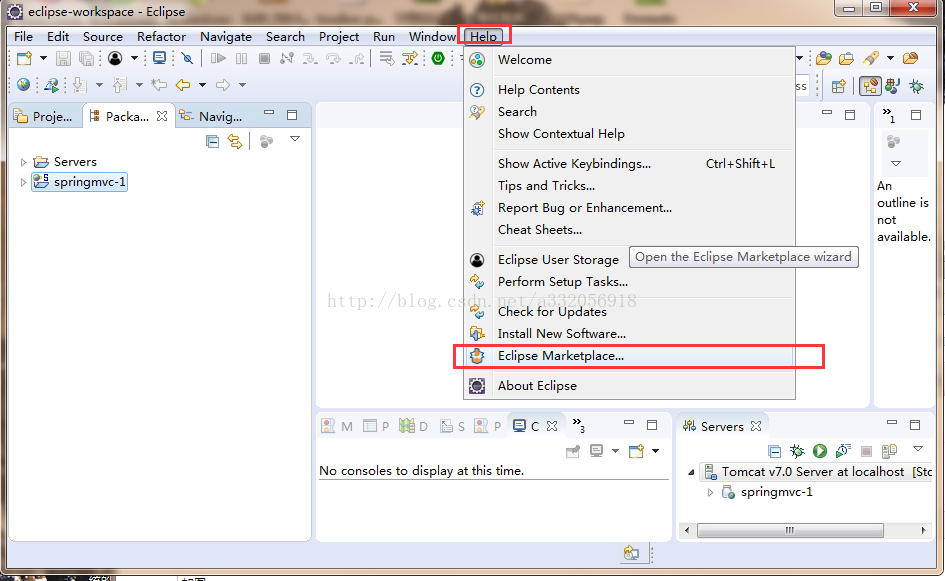The width and height of the screenshot is (945, 581).
Task: Expand the springmvc-1 project in Package Explorer
Action: pyautogui.click(x=23, y=182)
